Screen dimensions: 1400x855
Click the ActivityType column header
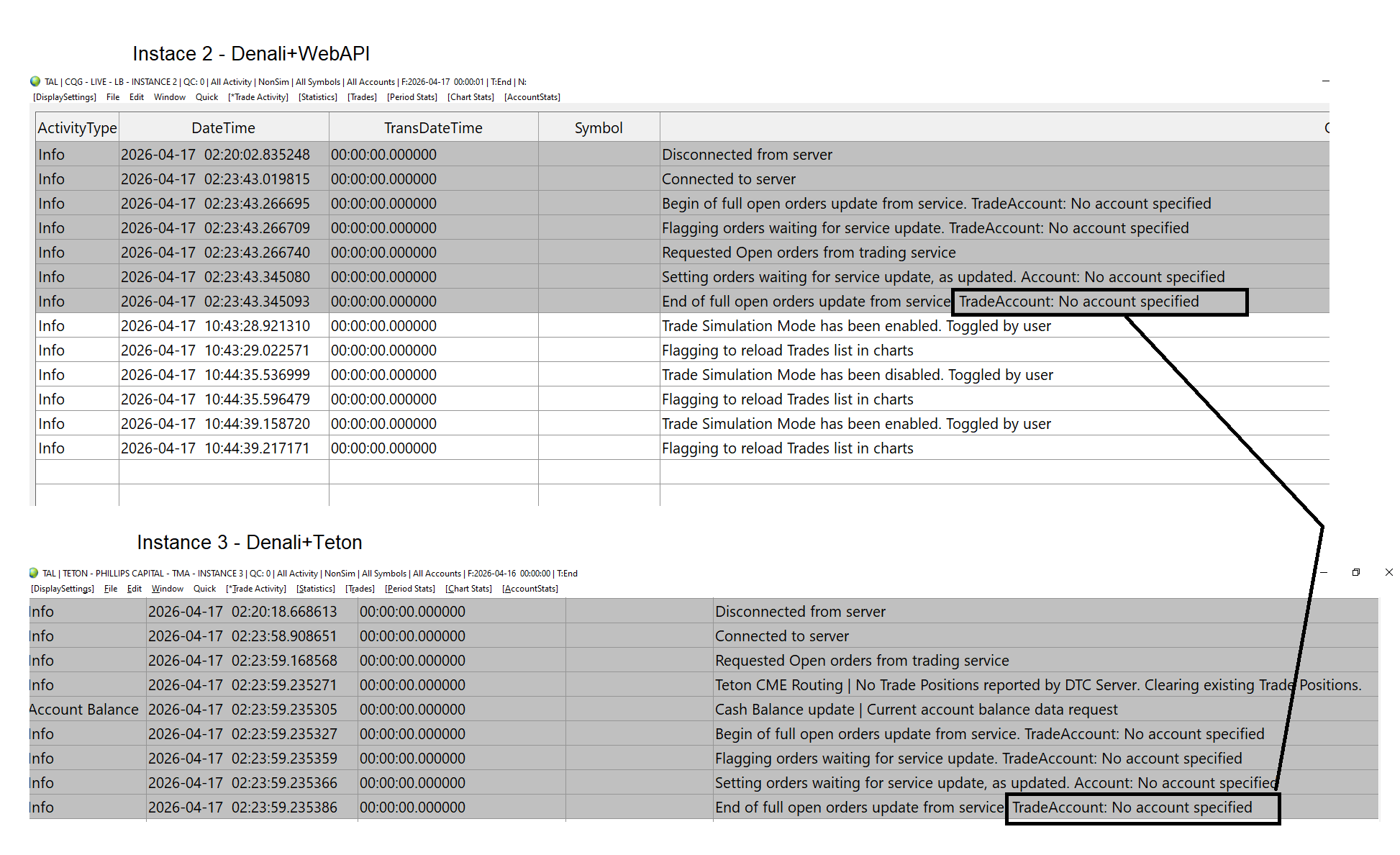(x=77, y=128)
